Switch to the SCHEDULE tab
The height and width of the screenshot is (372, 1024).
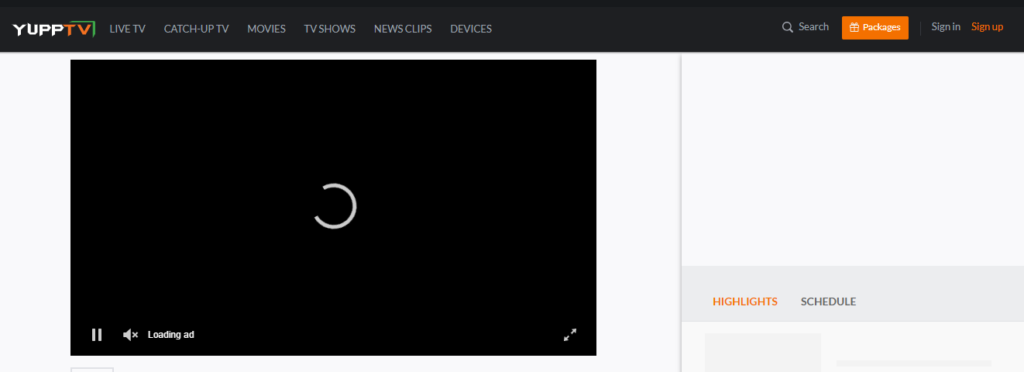coord(828,302)
